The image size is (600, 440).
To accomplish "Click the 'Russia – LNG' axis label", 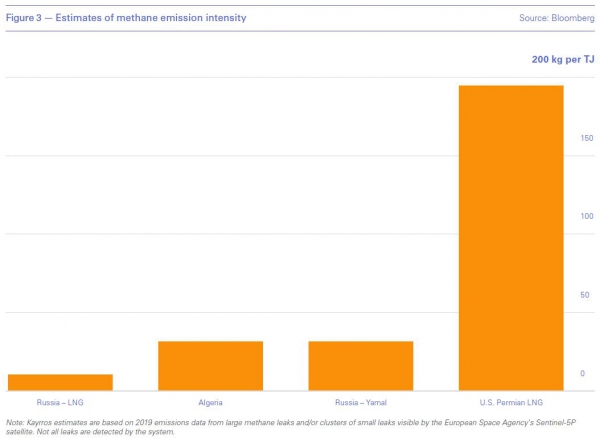I will click(60, 402).
